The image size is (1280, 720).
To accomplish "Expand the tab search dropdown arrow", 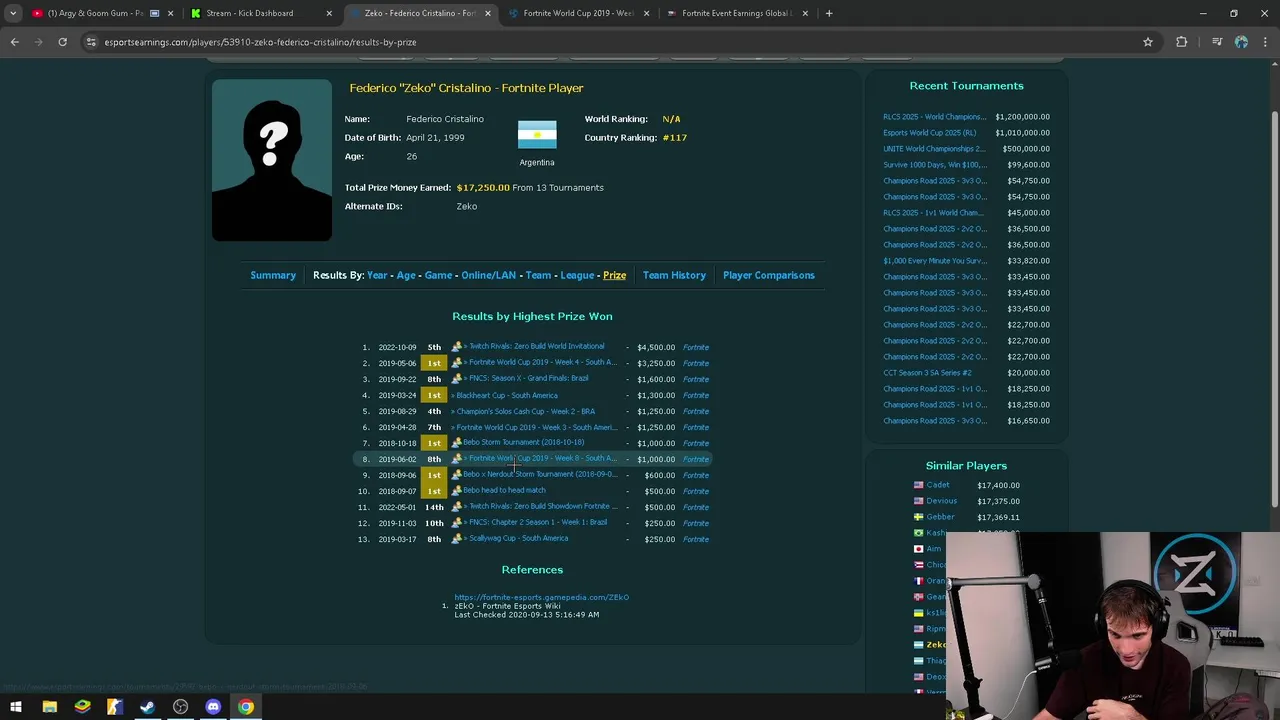I will (x=12, y=13).
